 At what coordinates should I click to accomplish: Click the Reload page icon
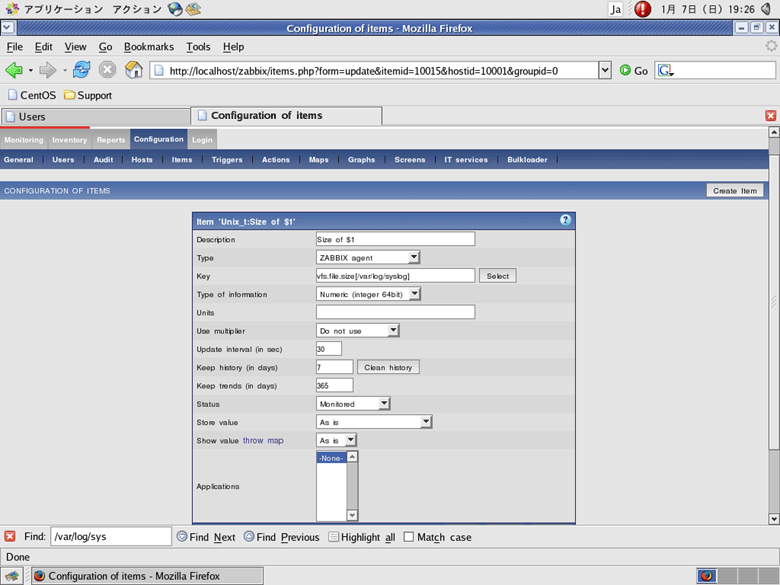click(81, 70)
